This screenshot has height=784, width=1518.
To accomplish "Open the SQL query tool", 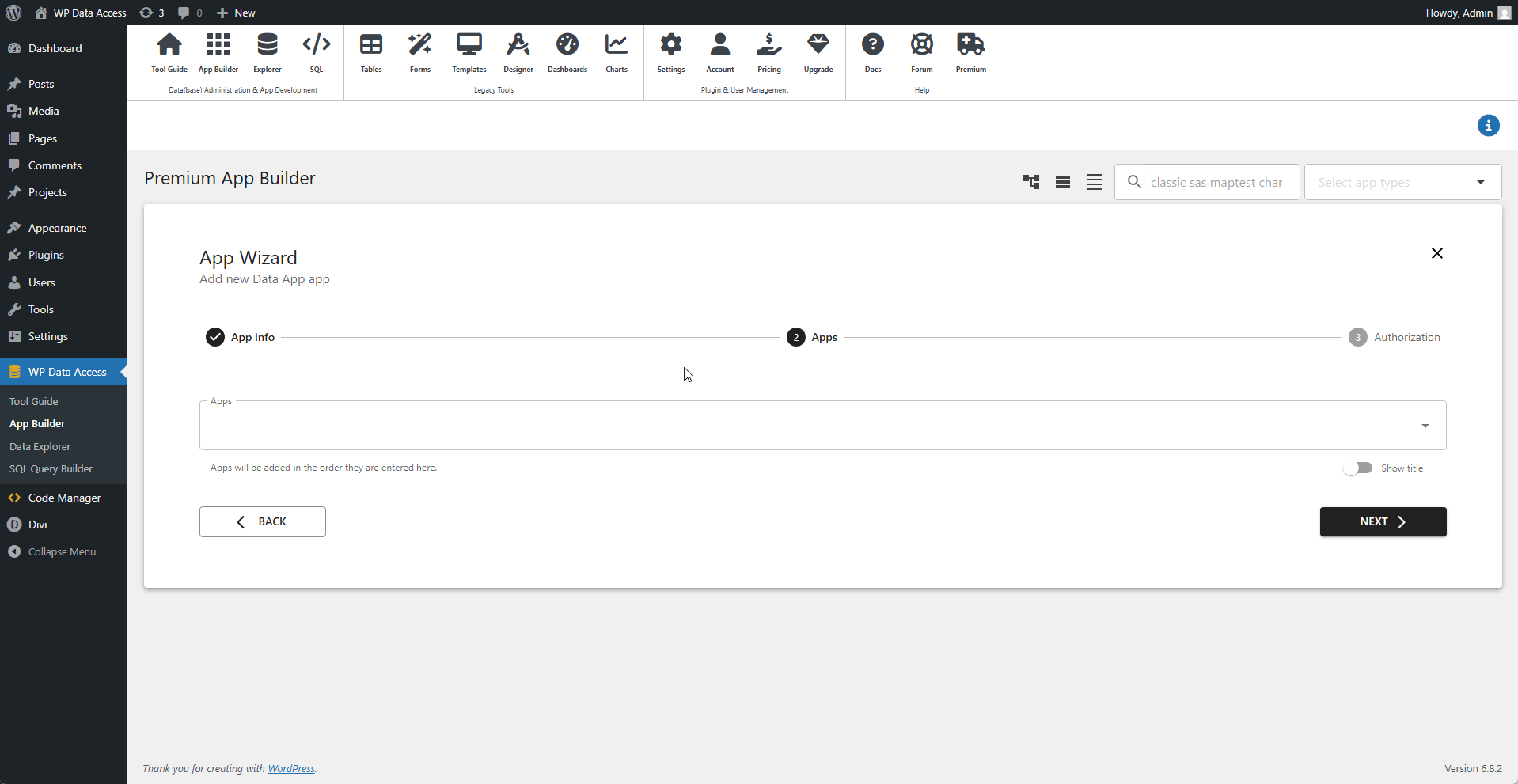I will click(x=316, y=51).
